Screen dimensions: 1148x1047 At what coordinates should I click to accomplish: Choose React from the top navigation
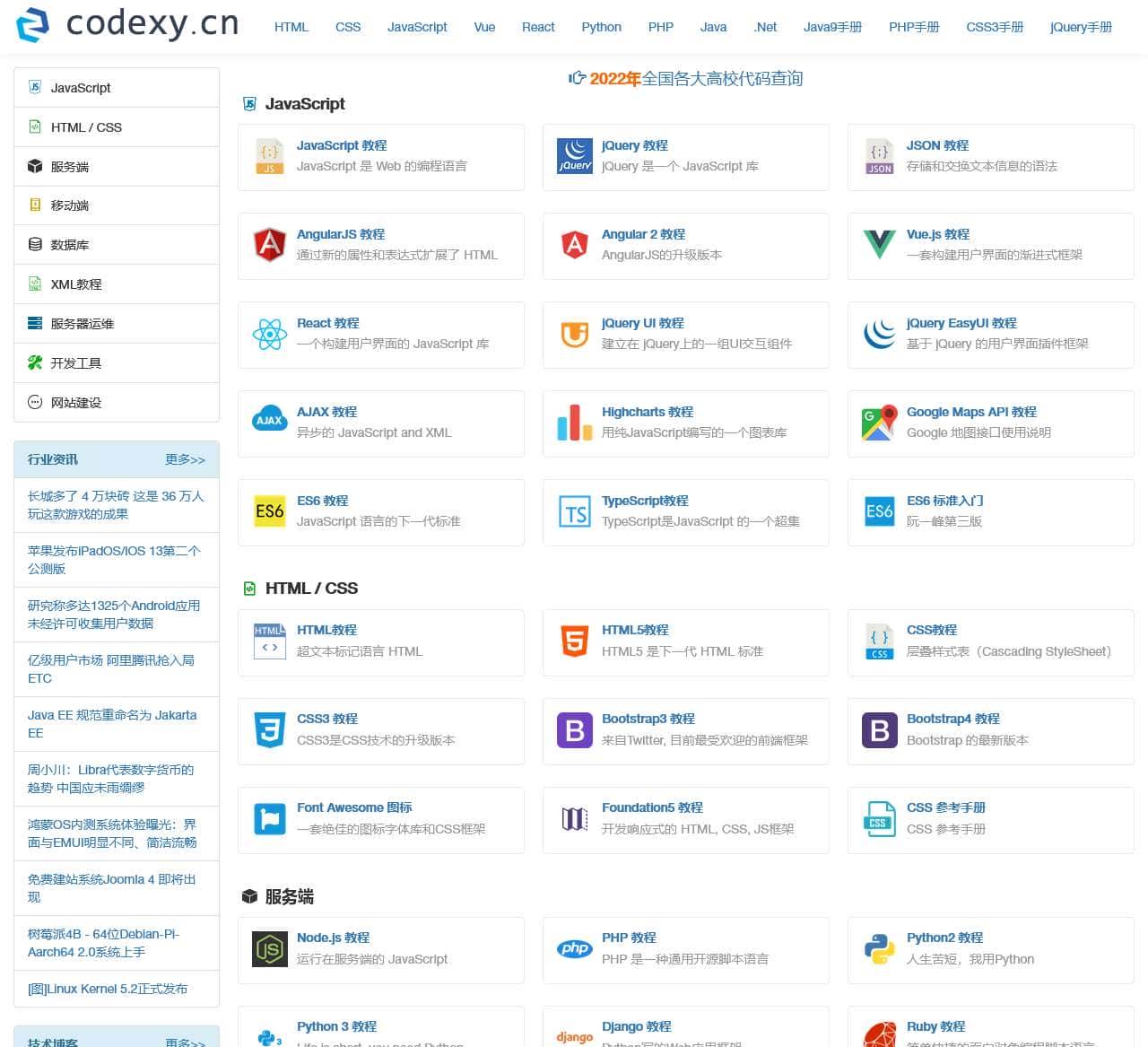click(x=538, y=27)
